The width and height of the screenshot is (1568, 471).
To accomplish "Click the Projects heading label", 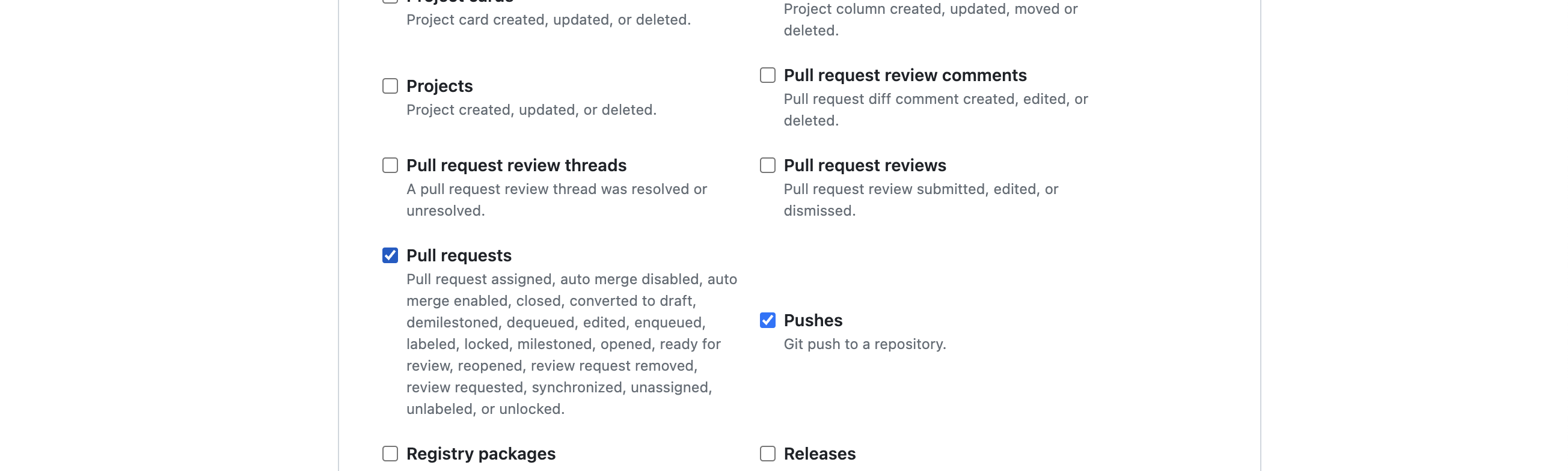I will [x=439, y=86].
